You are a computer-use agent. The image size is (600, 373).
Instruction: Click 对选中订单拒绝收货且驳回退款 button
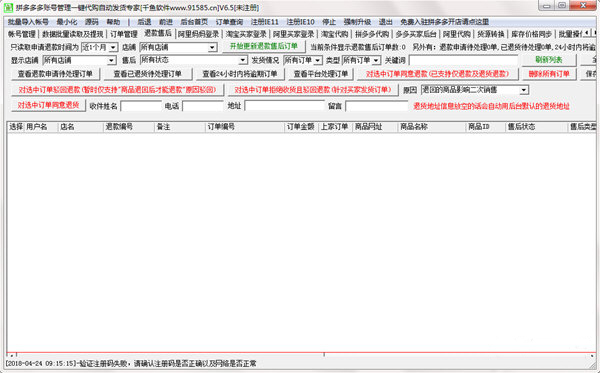point(313,90)
